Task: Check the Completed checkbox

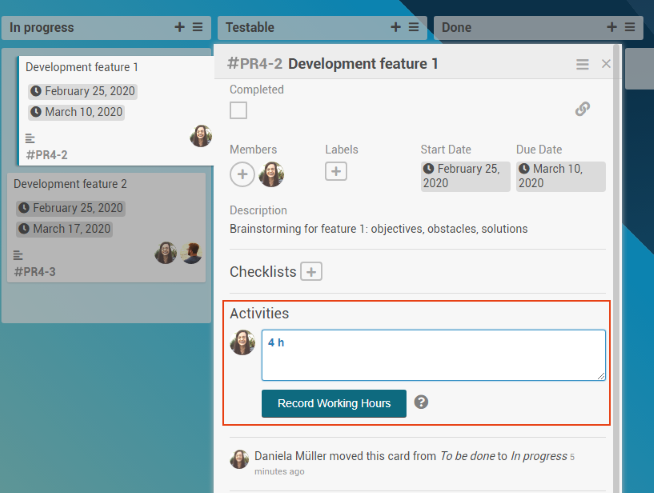Action: [x=238, y=110]
